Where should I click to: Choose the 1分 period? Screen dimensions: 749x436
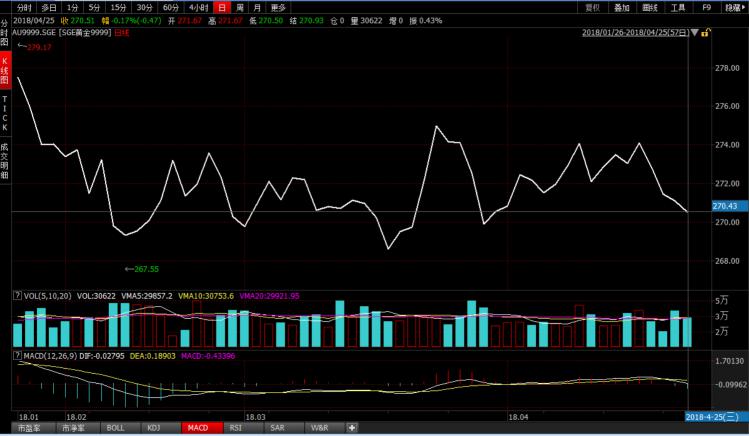[x=72, y=7]
